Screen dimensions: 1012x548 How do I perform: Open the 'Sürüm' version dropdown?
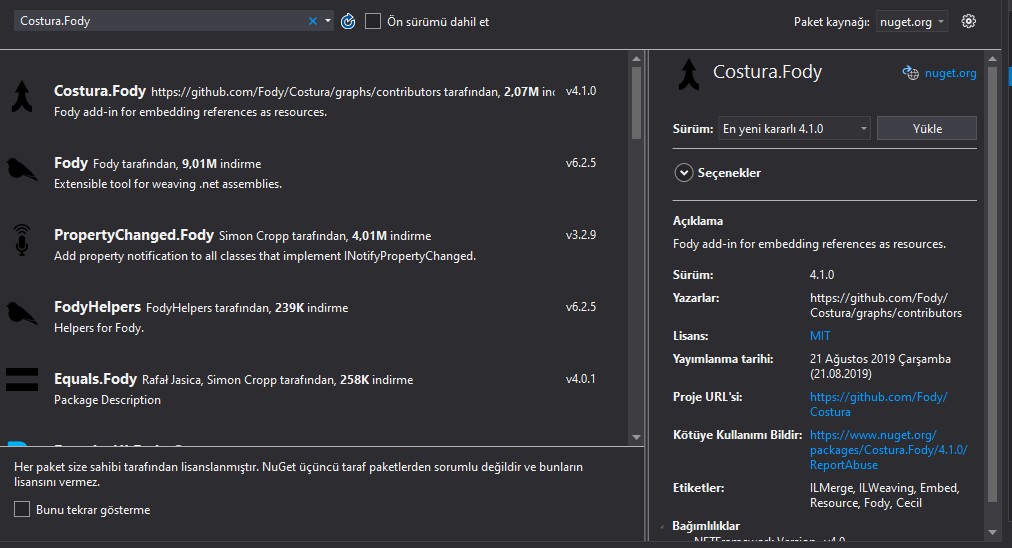(x=794, y=128)
